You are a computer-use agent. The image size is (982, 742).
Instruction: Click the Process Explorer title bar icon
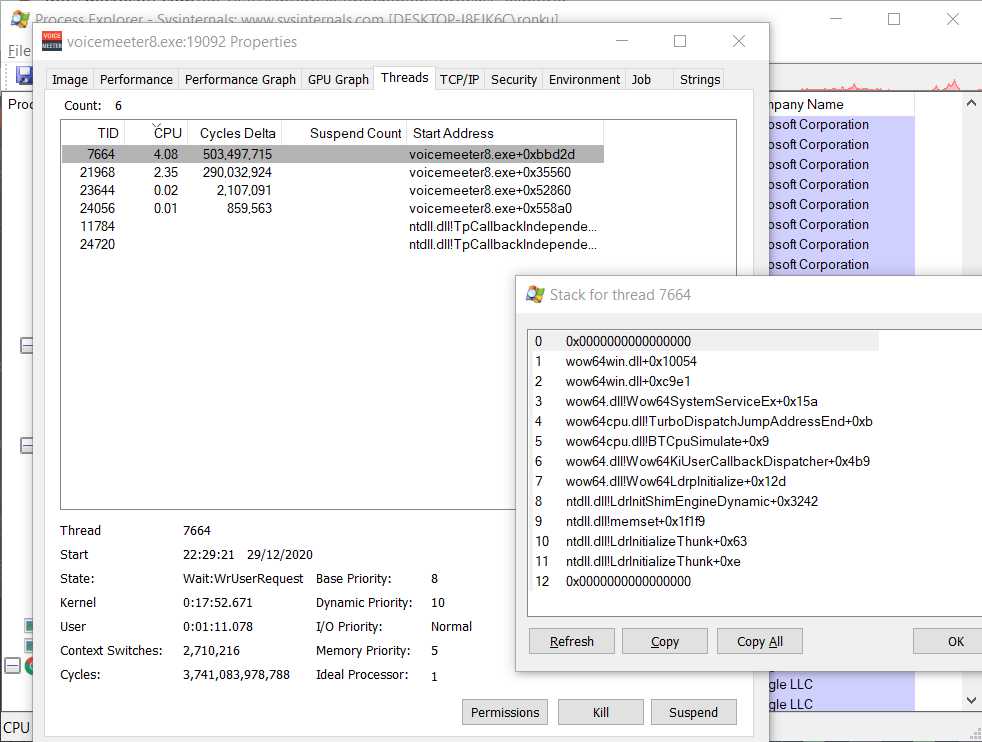coord(19,19)
